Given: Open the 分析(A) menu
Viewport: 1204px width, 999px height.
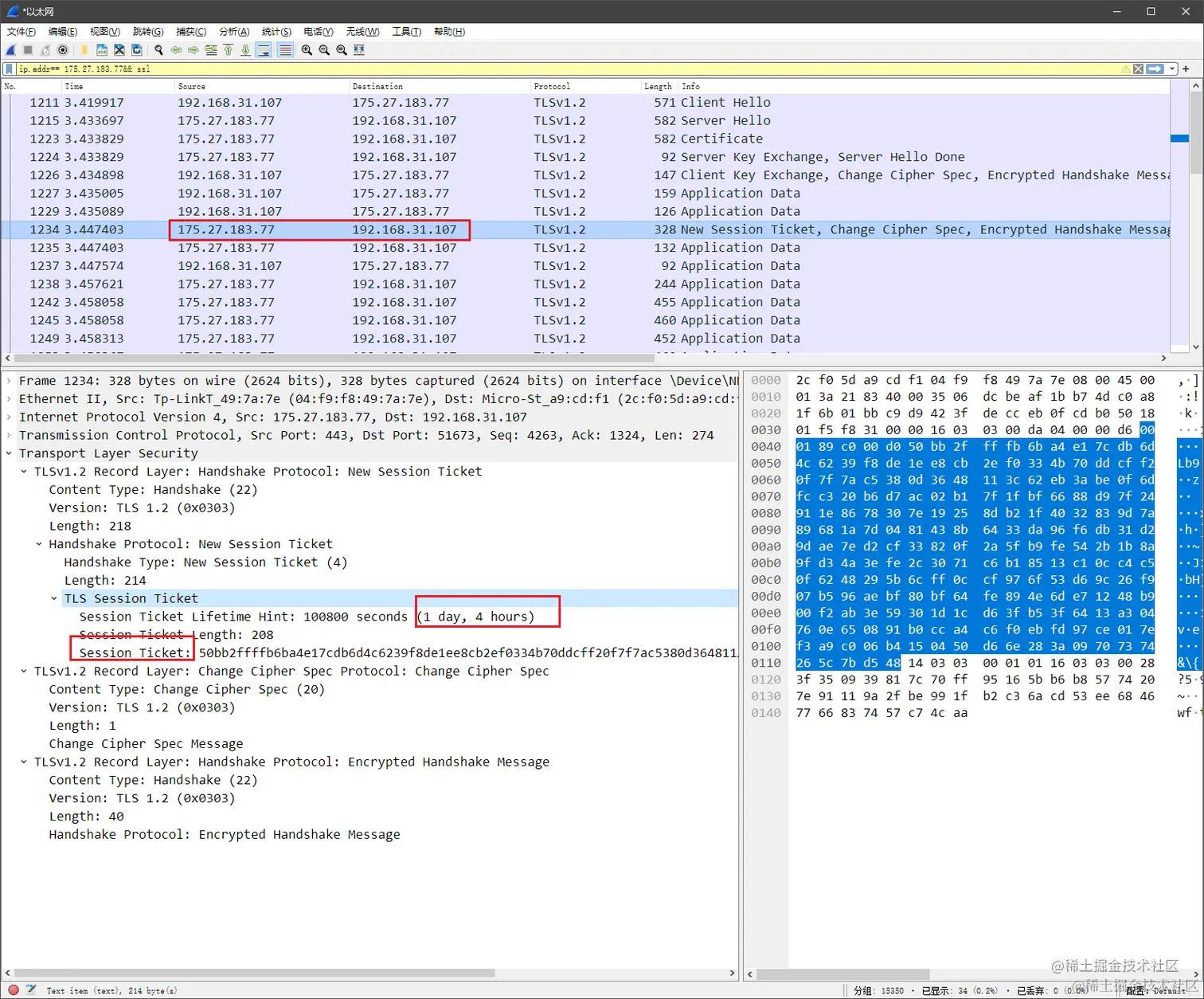Looking at the screenshot, I should [x=234, y=32].
